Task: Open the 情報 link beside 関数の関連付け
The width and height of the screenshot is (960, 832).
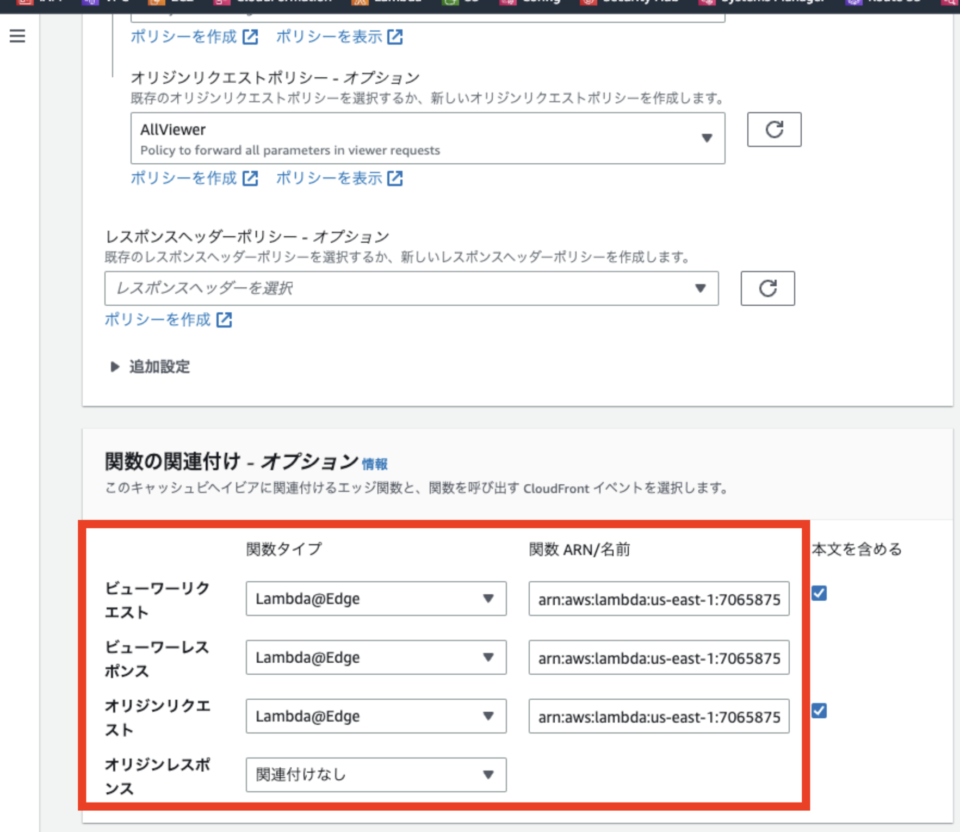Action: (x=375, y=465)
